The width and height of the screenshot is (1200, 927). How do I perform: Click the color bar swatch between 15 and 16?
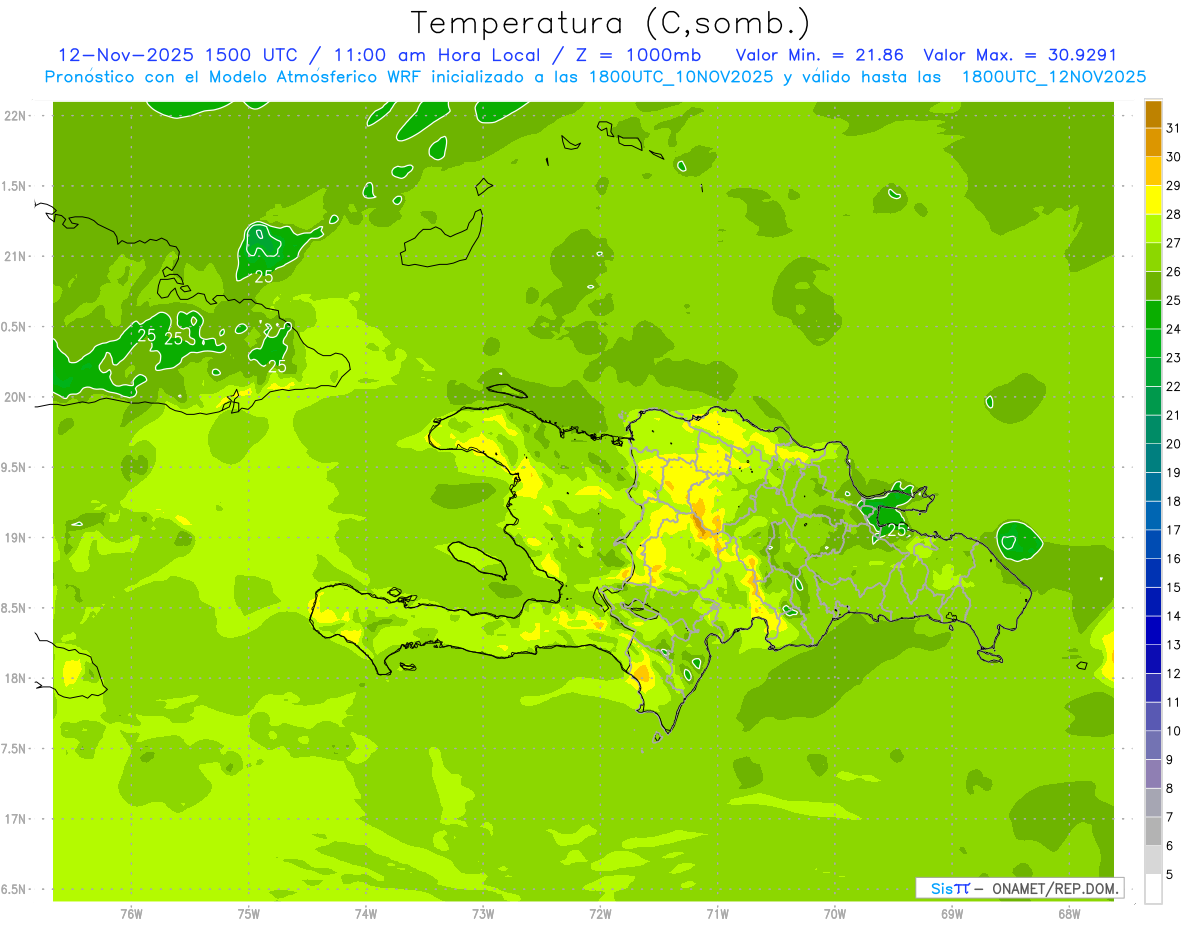(x=1153, y=573)
